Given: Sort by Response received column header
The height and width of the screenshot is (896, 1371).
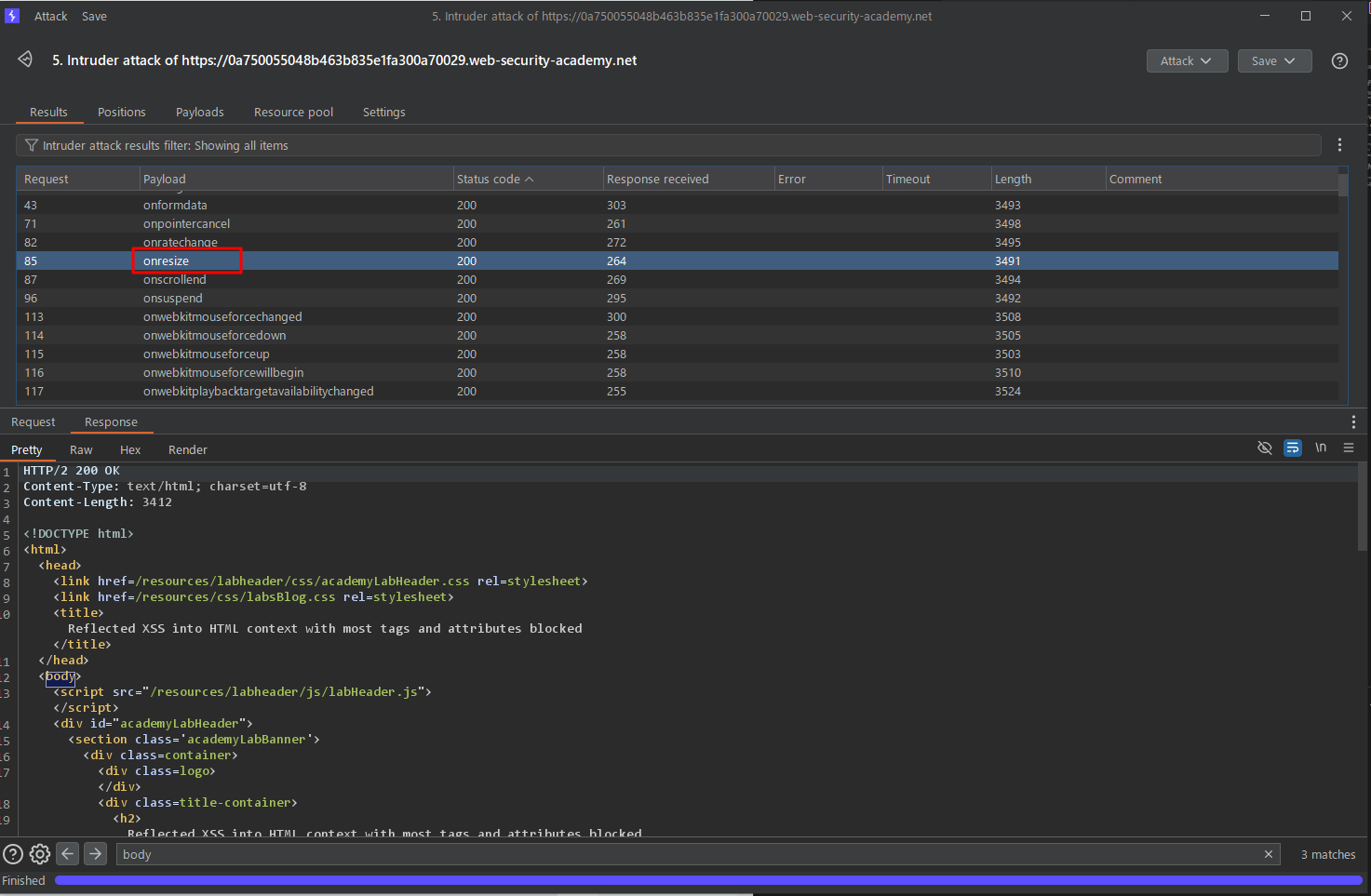Looking at the screenshot, I should click(x=689, y=179).
